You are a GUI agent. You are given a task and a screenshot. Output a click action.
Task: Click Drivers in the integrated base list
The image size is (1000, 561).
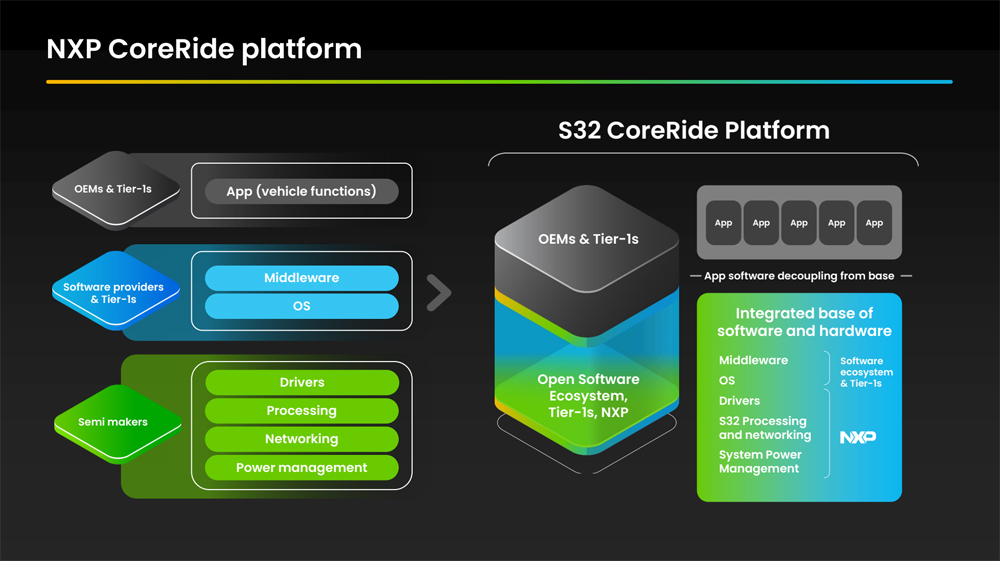[739, 401]
